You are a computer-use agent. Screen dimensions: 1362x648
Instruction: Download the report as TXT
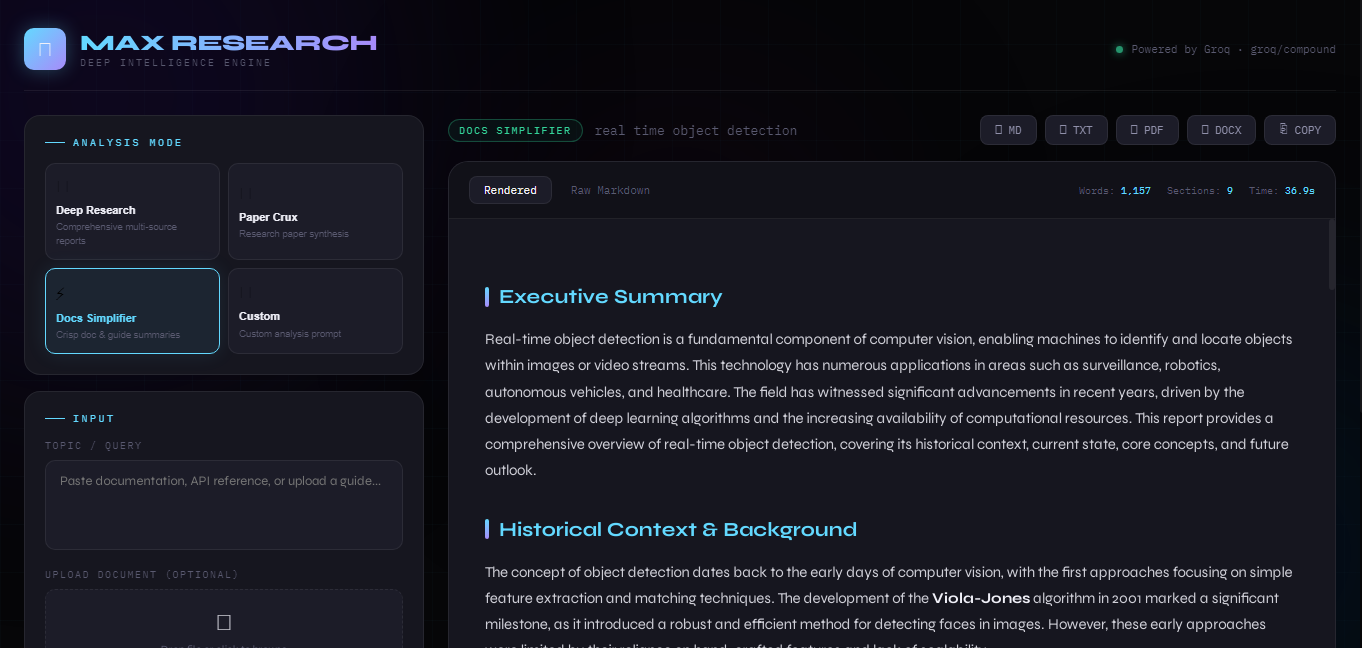click(1076, 130)
